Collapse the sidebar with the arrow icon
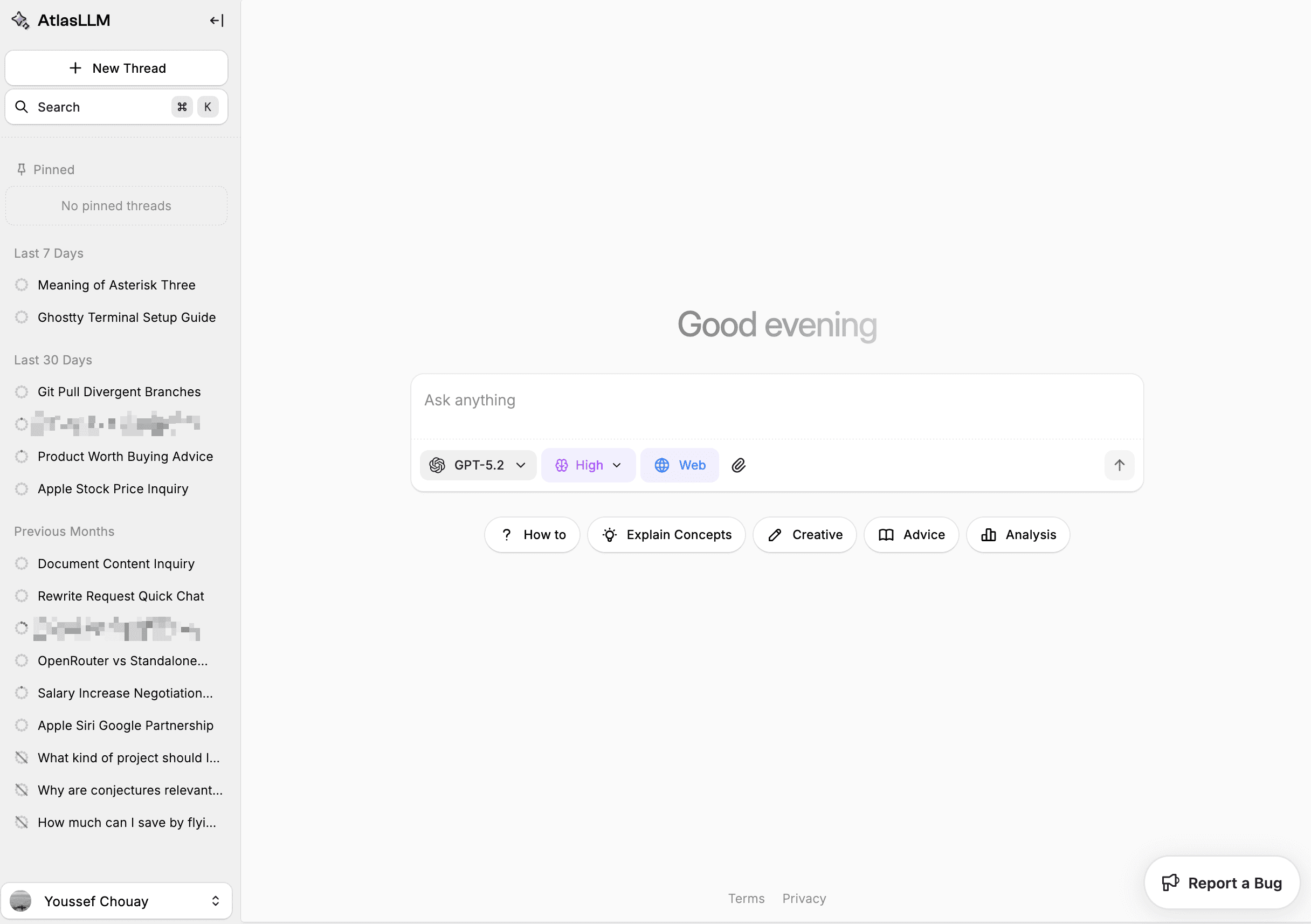 (216, 20)
